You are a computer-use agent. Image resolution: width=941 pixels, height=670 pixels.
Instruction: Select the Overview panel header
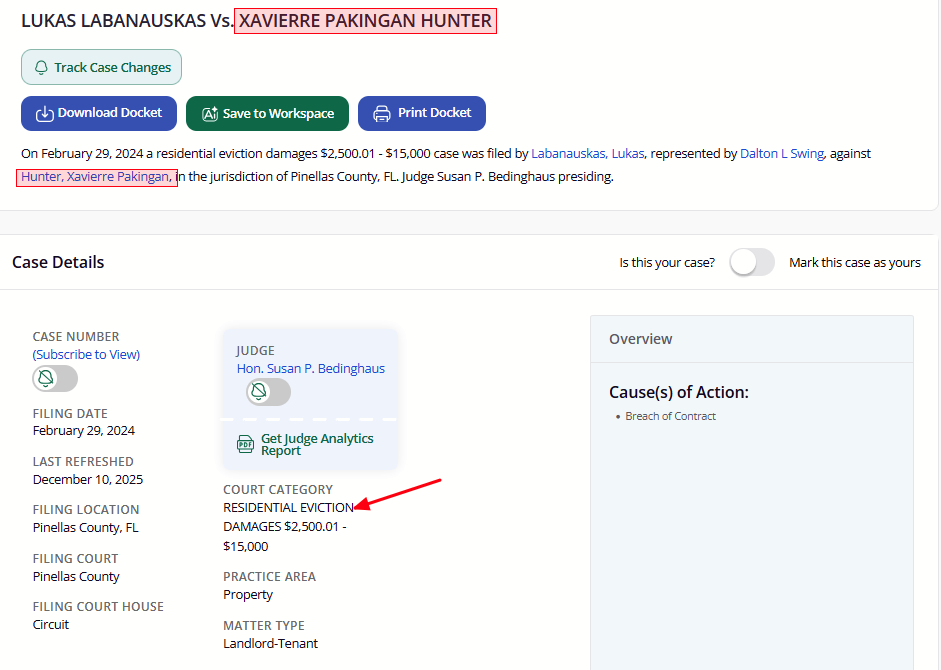pos(641,339)
